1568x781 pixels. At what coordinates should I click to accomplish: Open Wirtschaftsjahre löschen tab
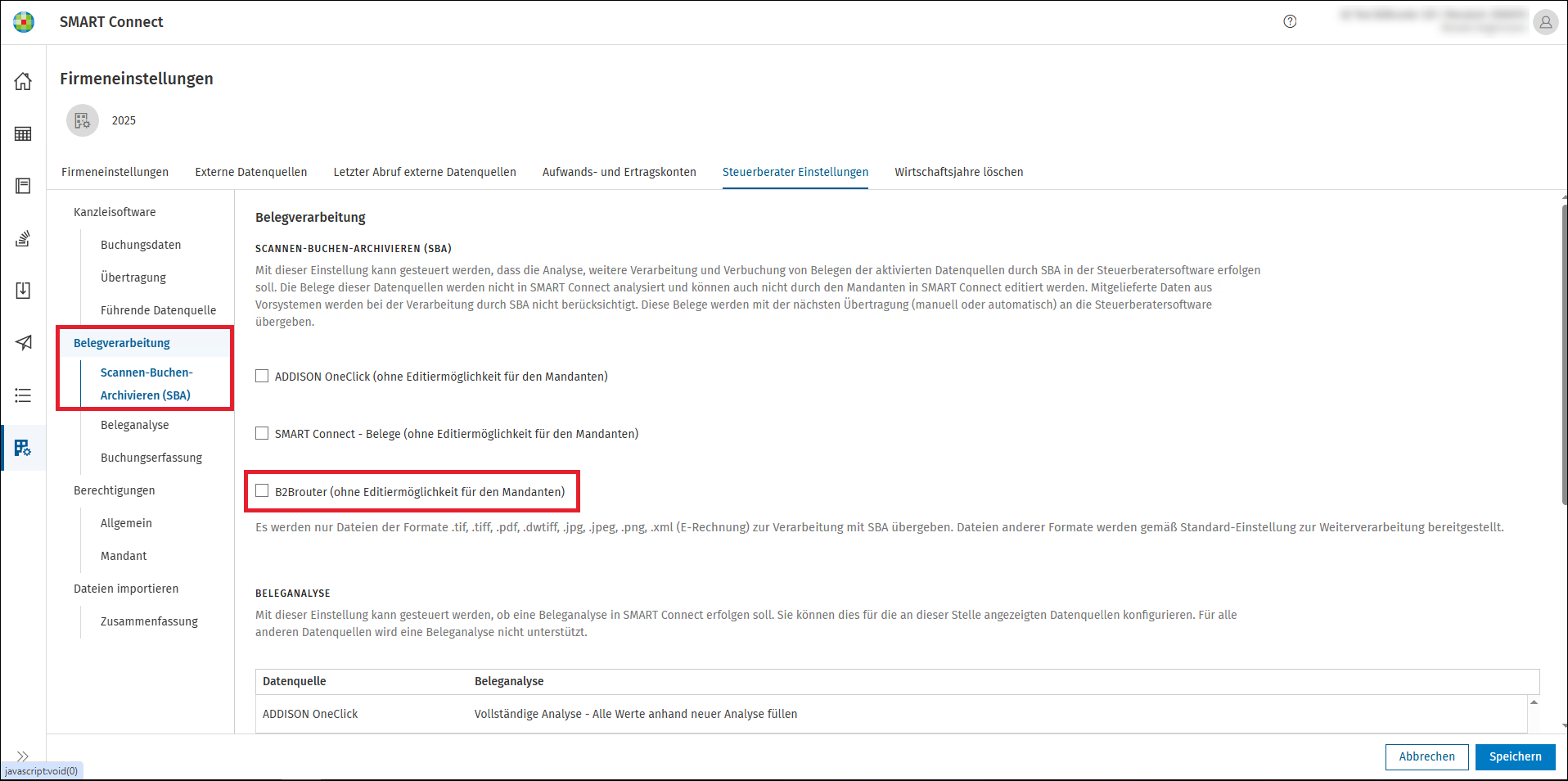click(x=959, y=172)
